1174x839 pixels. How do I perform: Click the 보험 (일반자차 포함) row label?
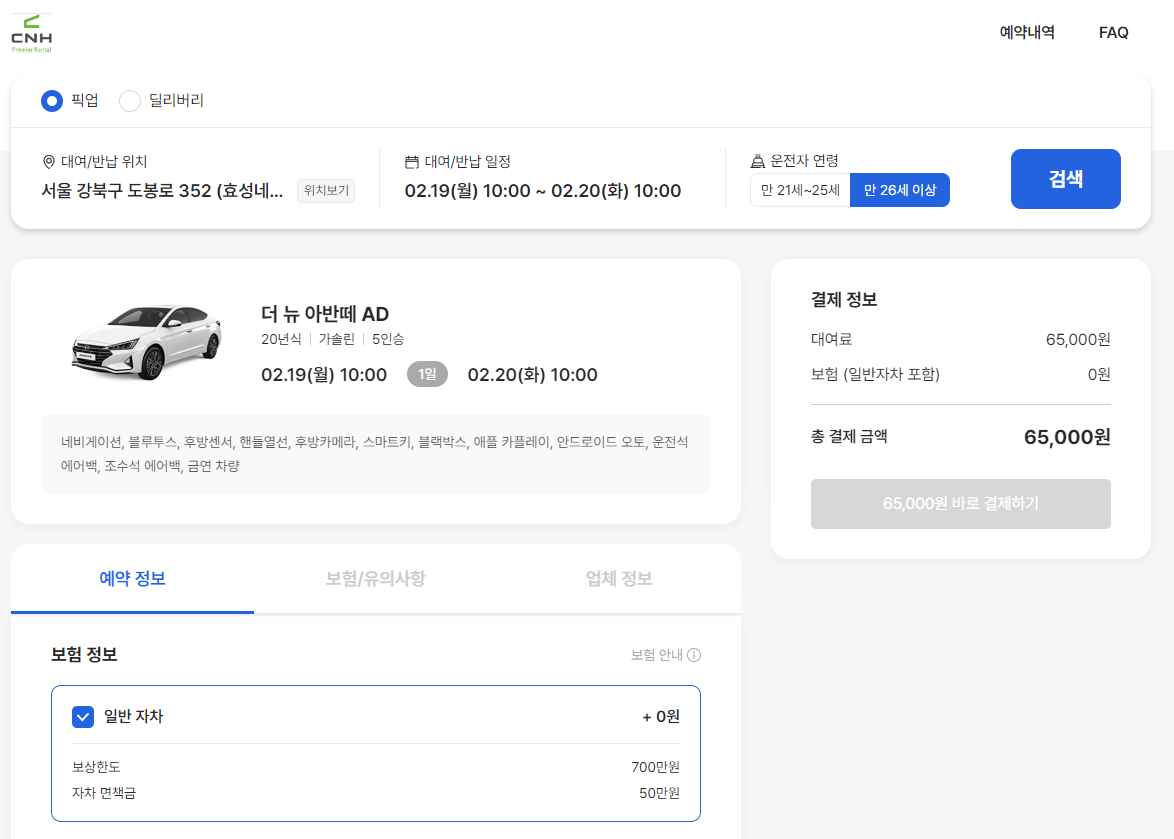[875, 374]
